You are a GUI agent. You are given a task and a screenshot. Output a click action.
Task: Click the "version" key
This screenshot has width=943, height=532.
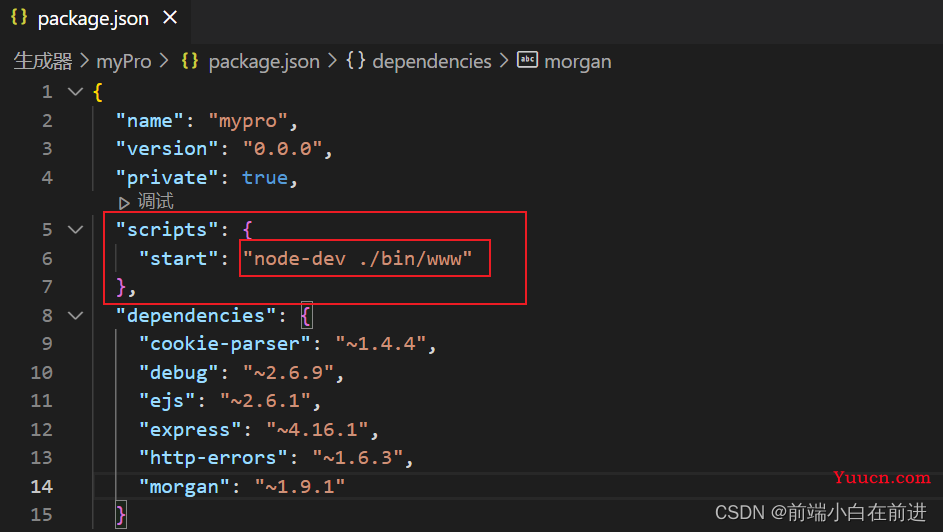(x=167, y=148)
